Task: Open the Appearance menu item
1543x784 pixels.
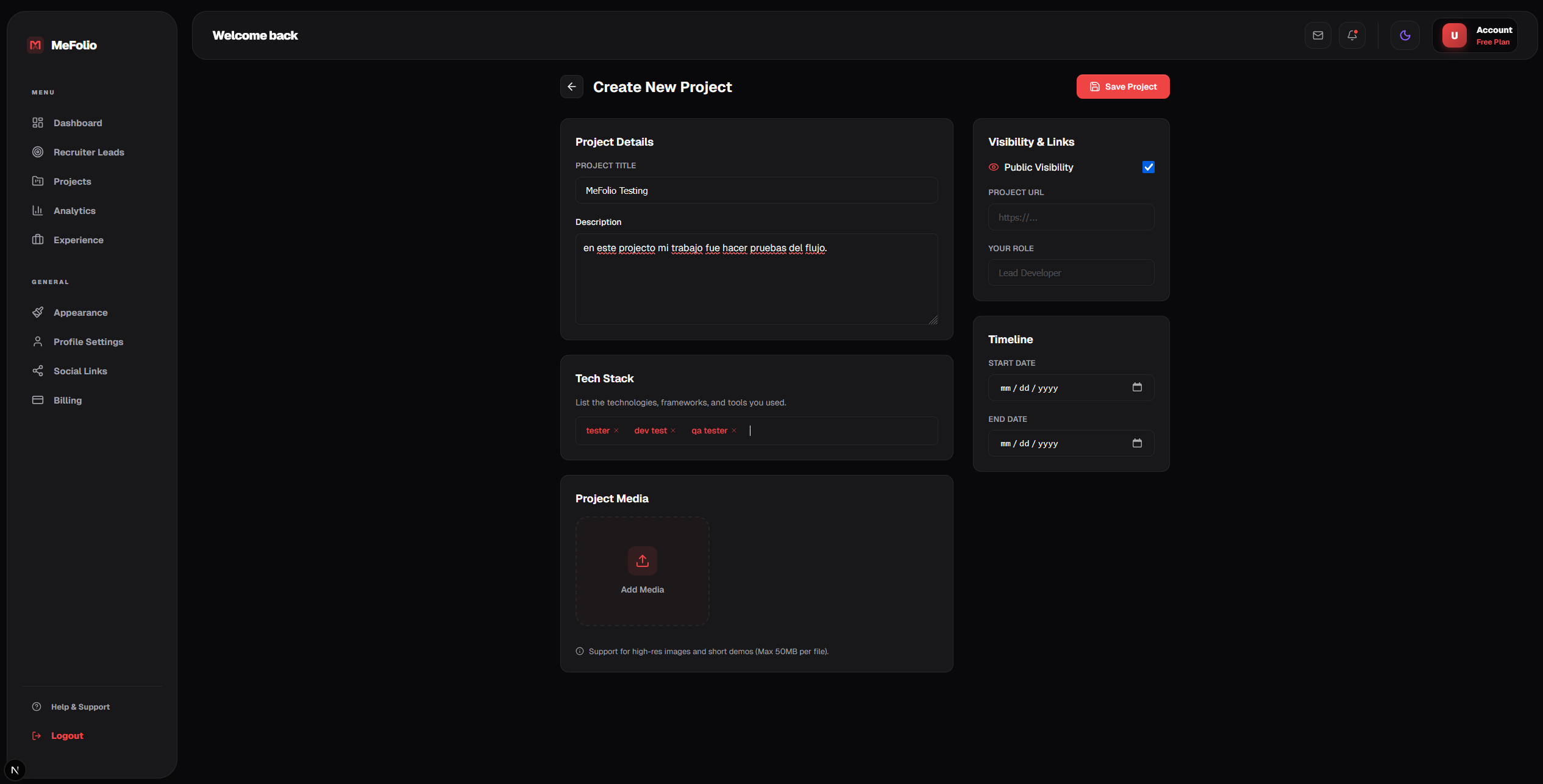Action: click(x=91, y=312)
